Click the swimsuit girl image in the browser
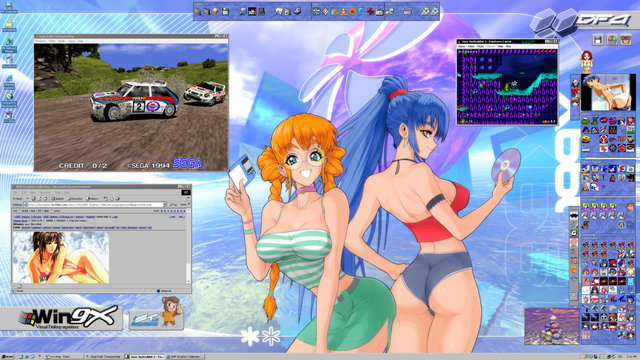Viewport: 640px width, 360px height. pos(61,258)
